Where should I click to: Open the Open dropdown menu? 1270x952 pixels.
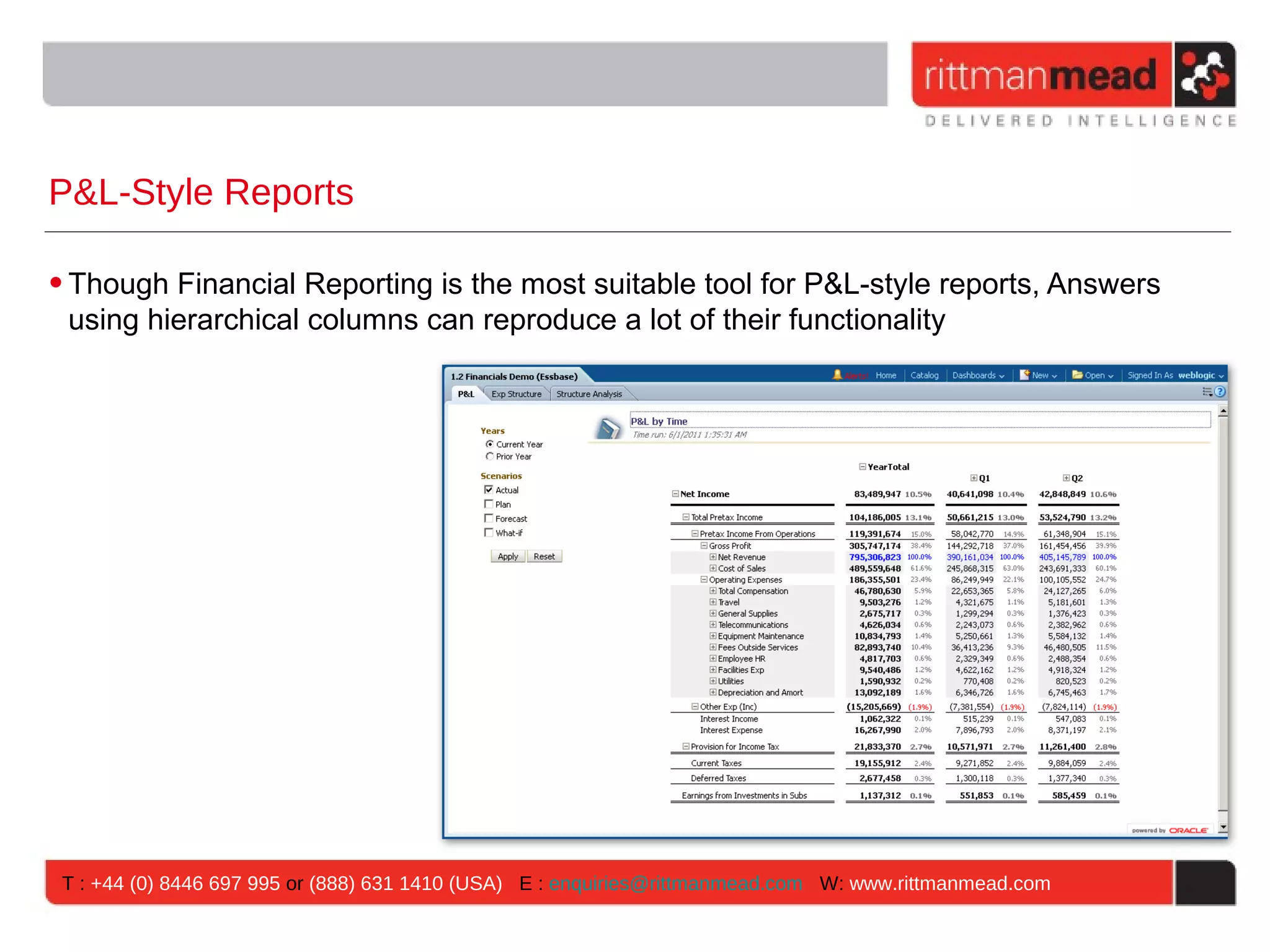[x=1099, y=376]
